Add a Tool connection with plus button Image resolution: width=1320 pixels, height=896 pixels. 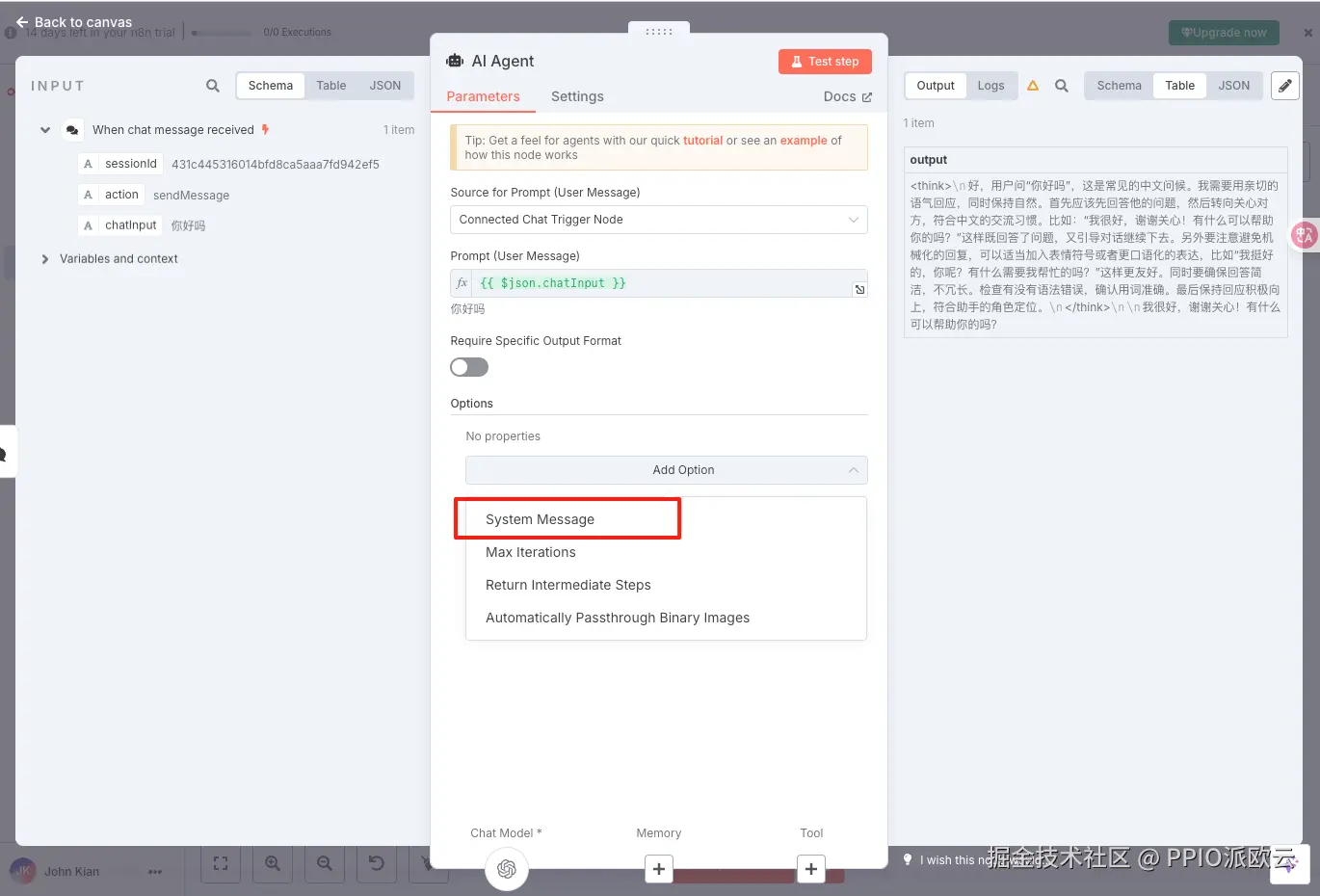point(811,869)
